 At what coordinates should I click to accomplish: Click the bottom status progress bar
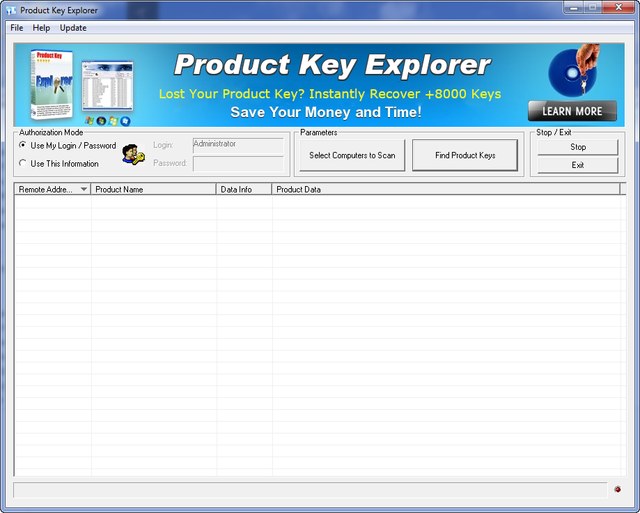310,490
